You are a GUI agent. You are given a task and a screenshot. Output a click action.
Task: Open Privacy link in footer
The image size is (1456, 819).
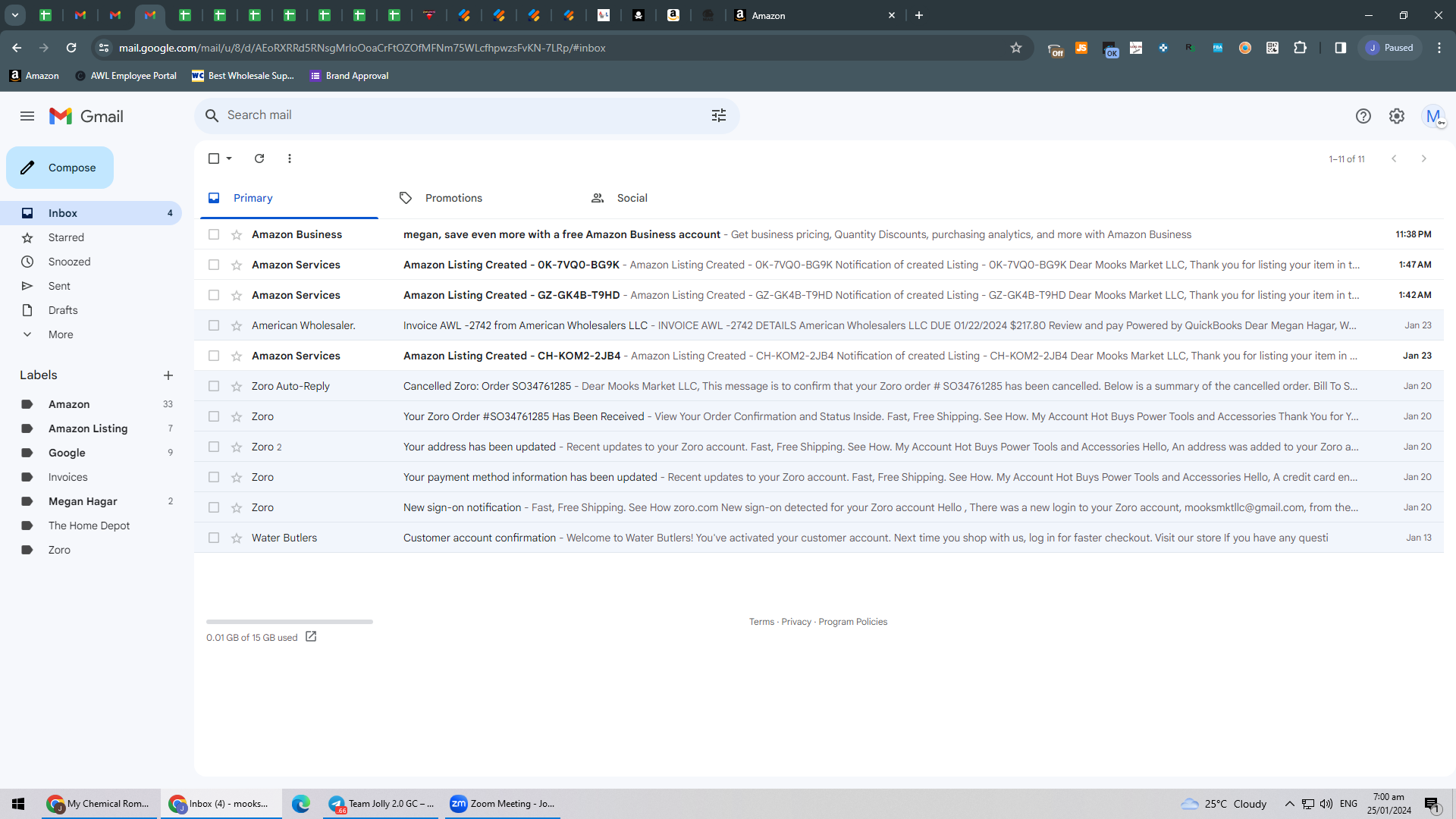(796, 622)
